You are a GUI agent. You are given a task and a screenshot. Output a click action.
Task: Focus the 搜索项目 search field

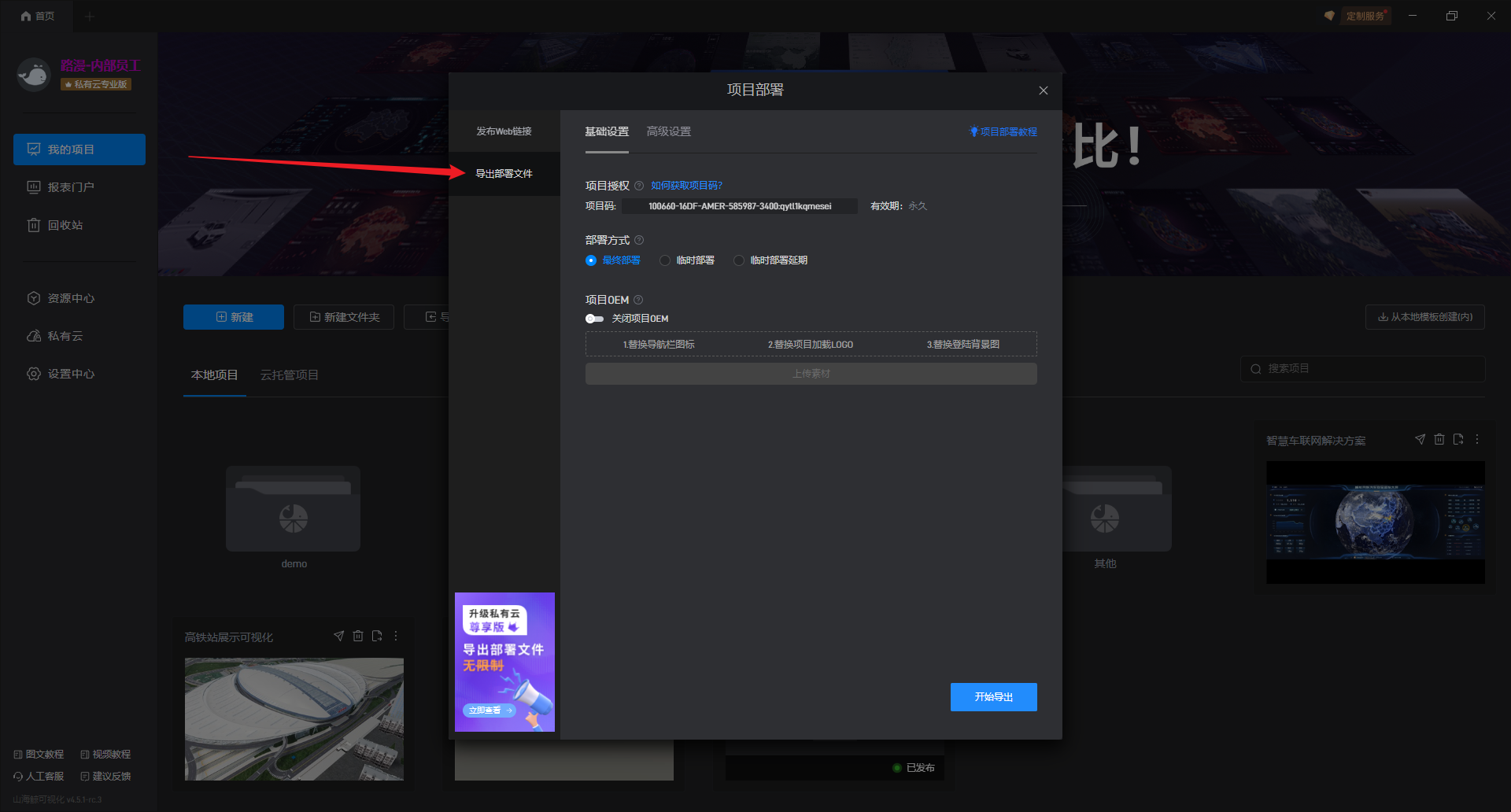click(x=1363, y=369)
